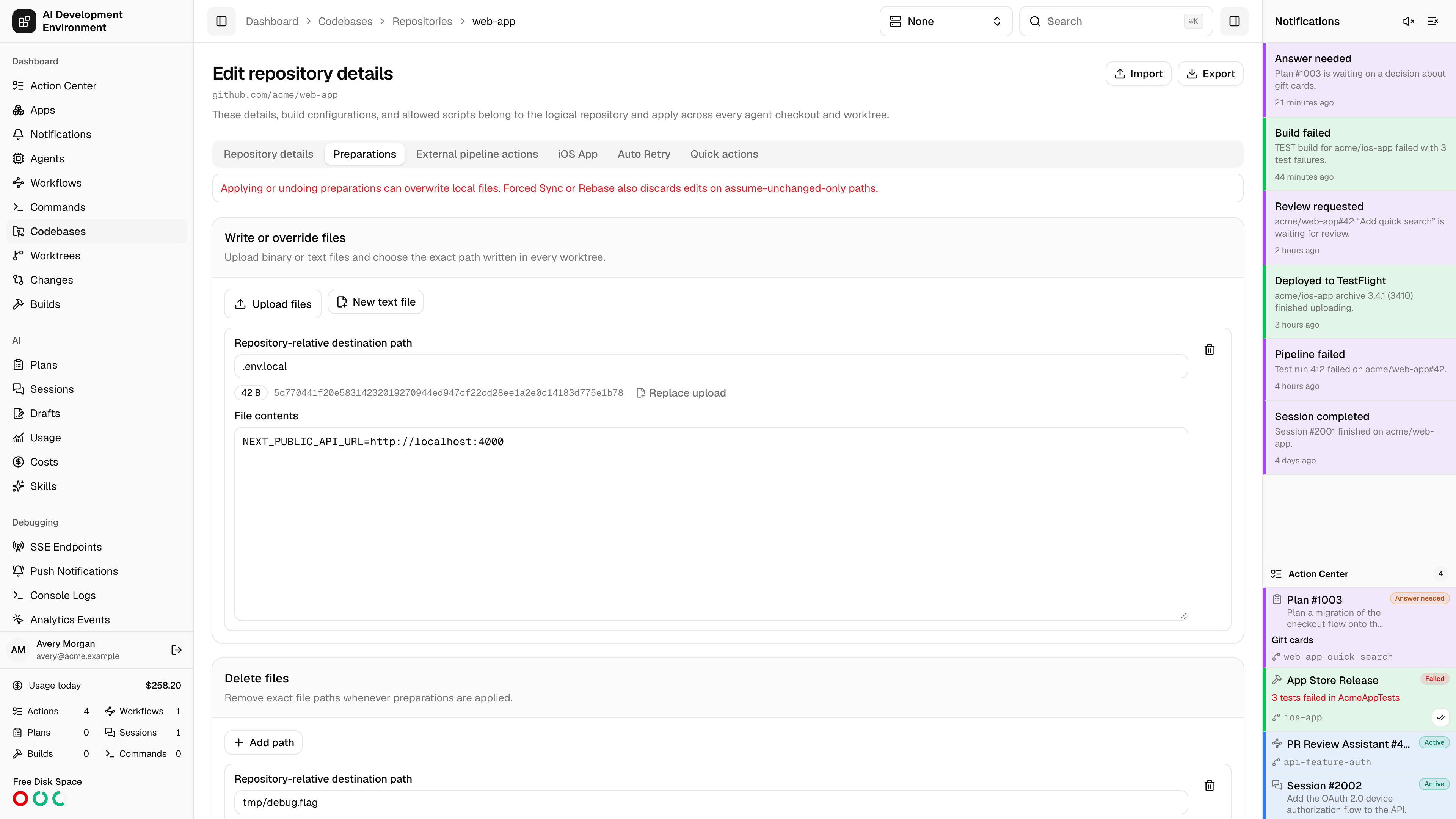Switch to External pipeline actions tab

tap(477, 154)
